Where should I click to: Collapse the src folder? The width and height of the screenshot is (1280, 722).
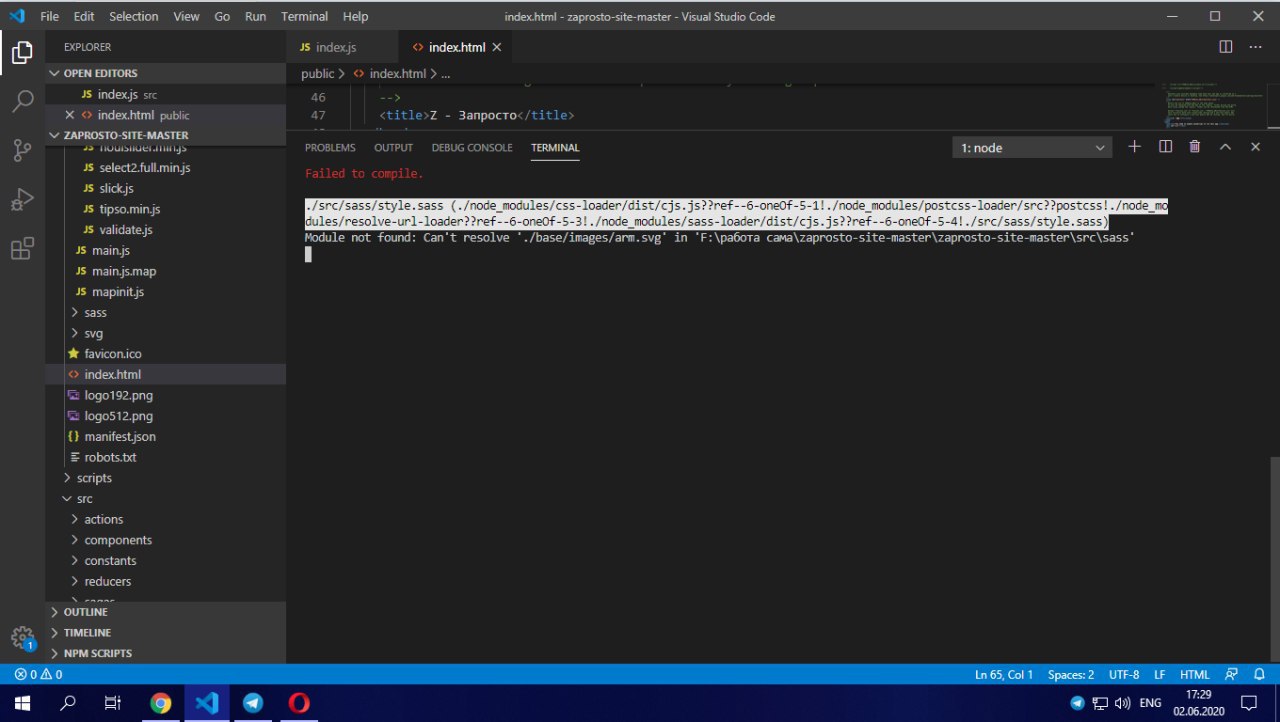coord(165,498)
